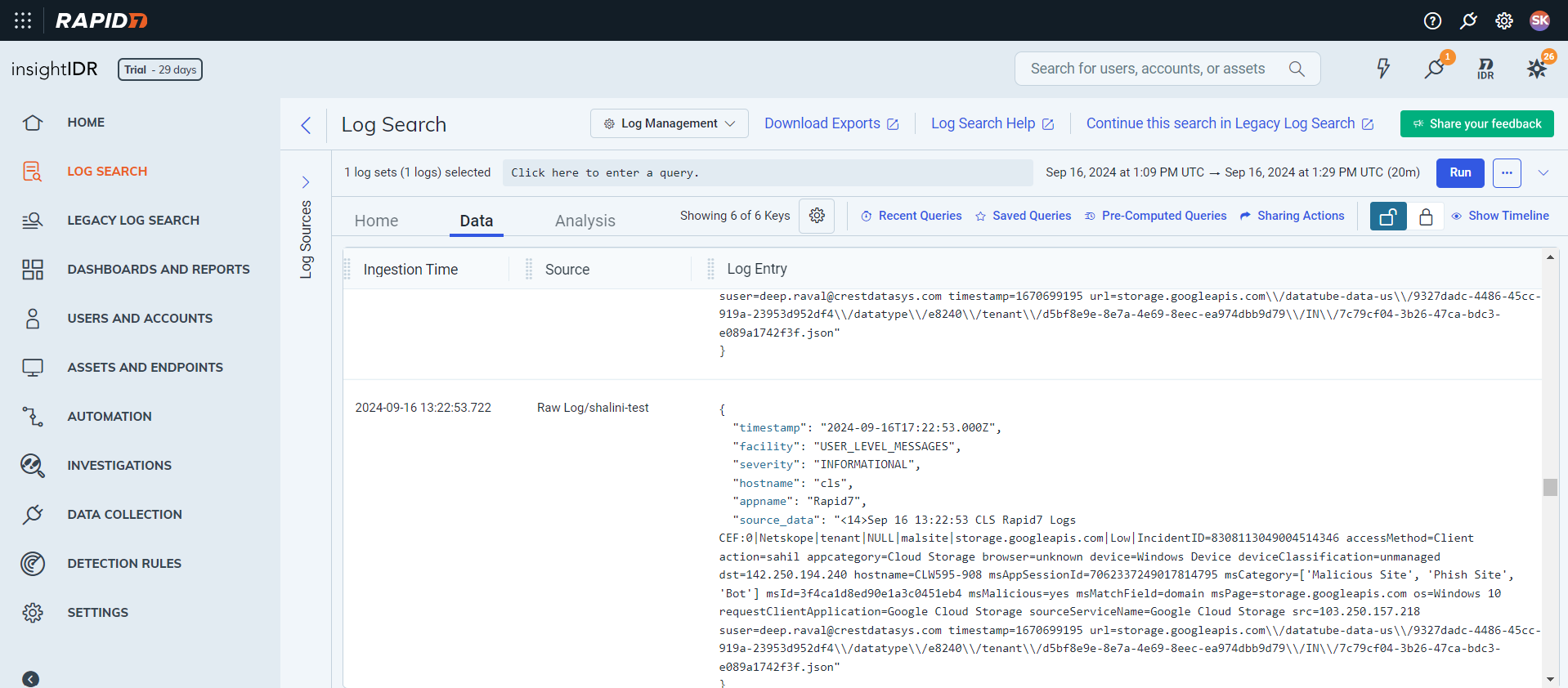1568x688 pixels.
Task: Open notifications icon with 26 badge
Action: click(x=1538, y=67)
